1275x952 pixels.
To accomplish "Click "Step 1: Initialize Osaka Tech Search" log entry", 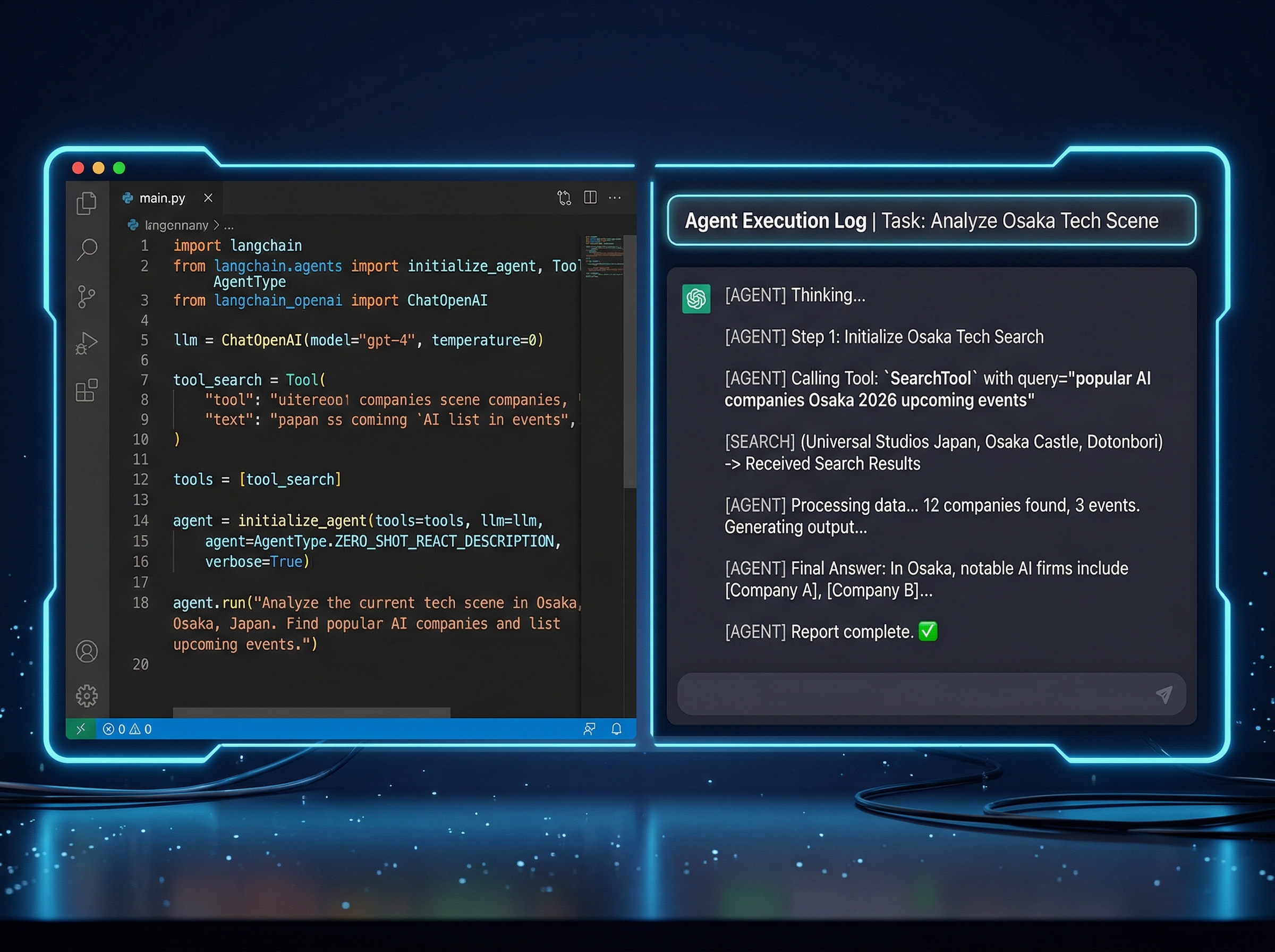I will [x=885, y=336].
